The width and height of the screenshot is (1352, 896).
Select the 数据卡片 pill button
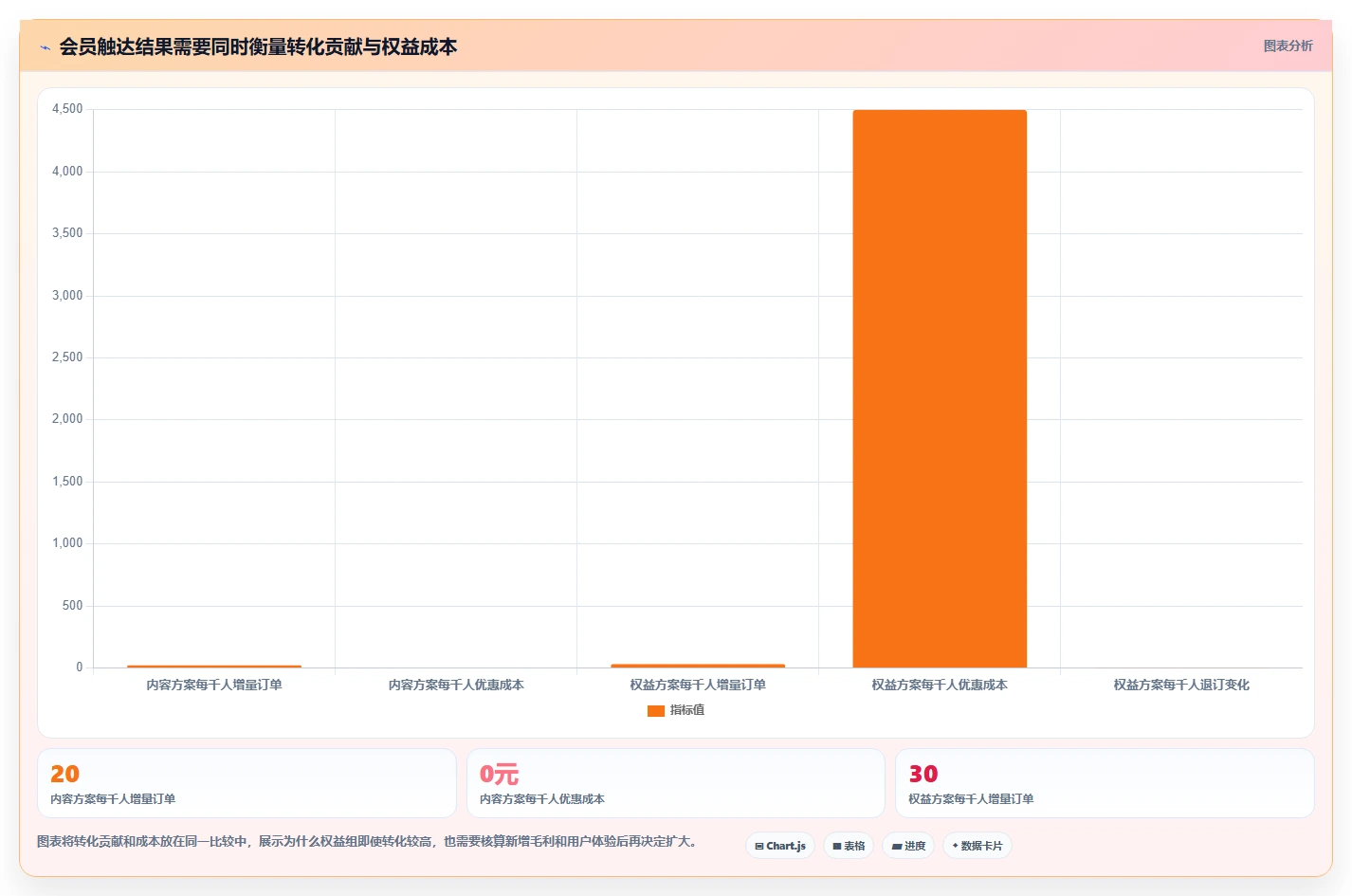977,846
